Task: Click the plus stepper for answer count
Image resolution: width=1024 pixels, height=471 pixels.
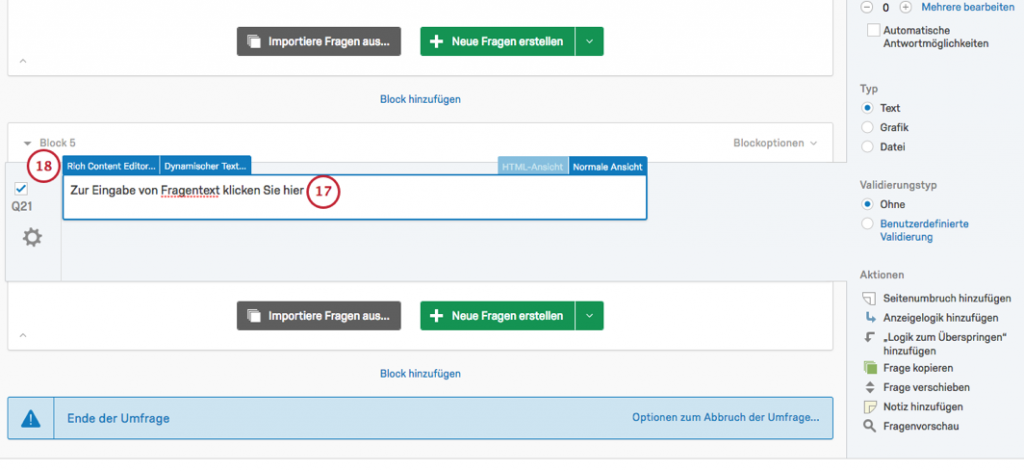Action: click(905, 8)
